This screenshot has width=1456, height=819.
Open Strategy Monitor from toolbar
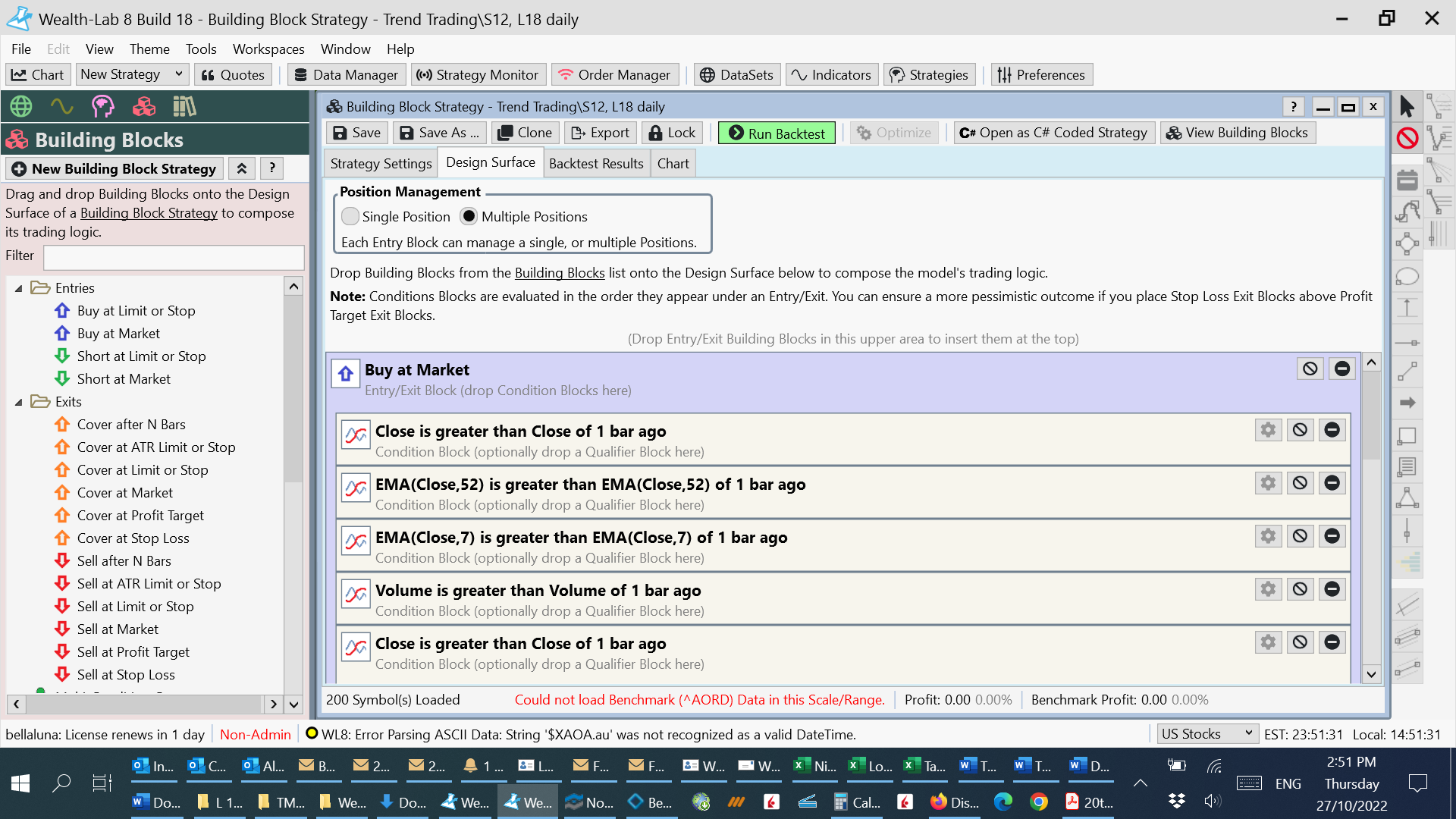point(478,74)
